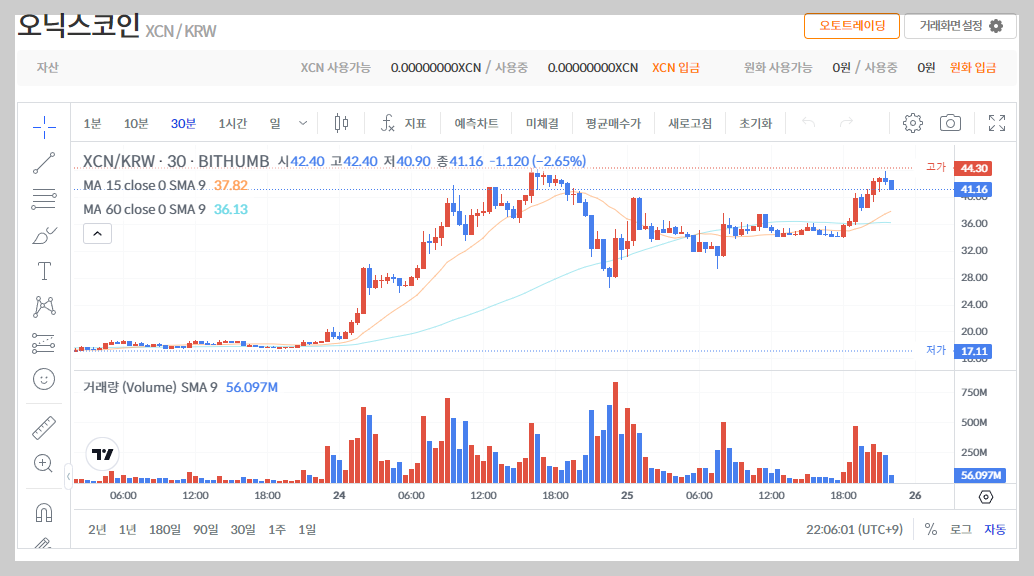Screen dimensions: 1034x576
Task: Set chart range to 1년
Action: point(127,529)
